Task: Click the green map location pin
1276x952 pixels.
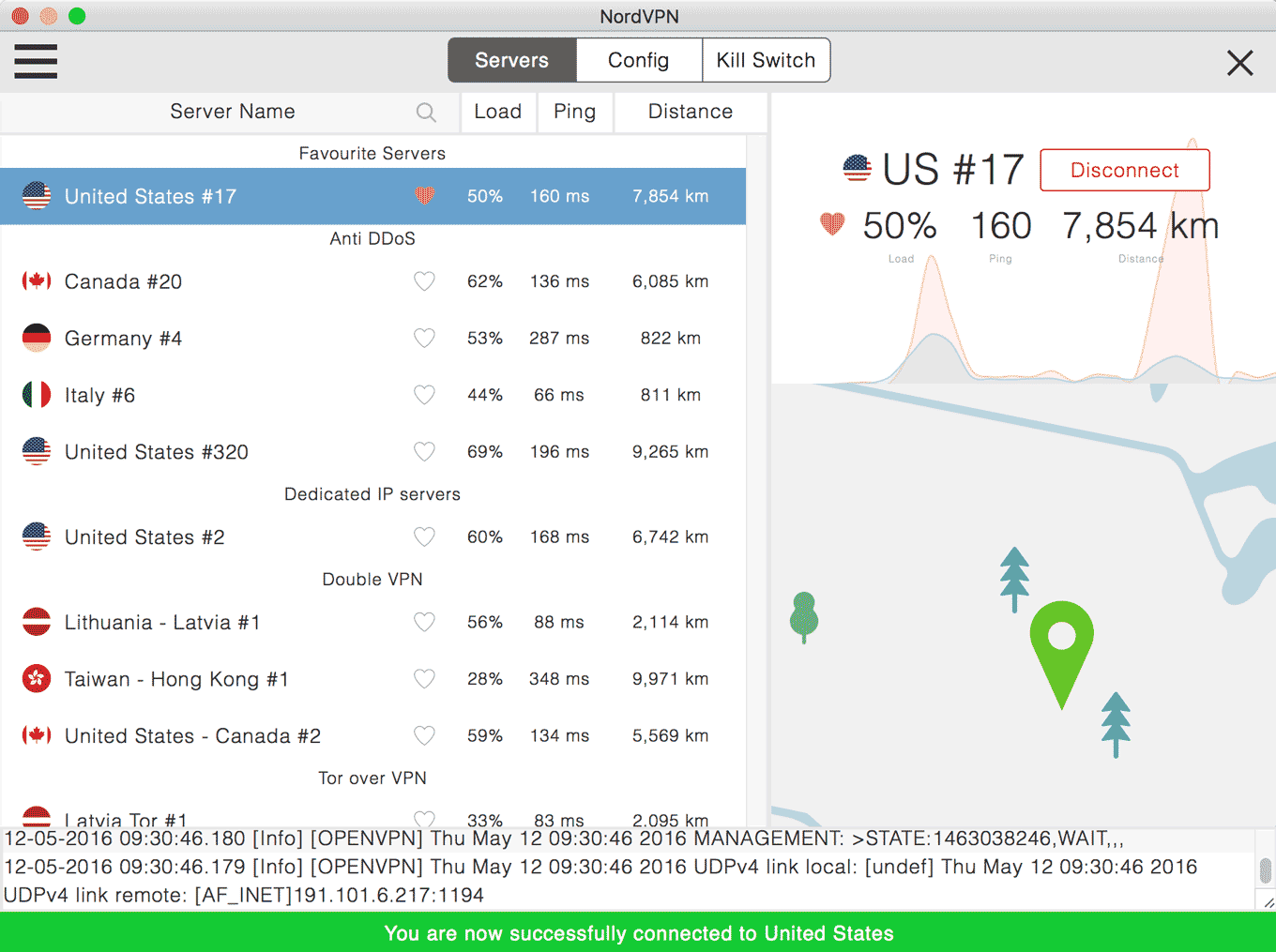Action: 1061,654
